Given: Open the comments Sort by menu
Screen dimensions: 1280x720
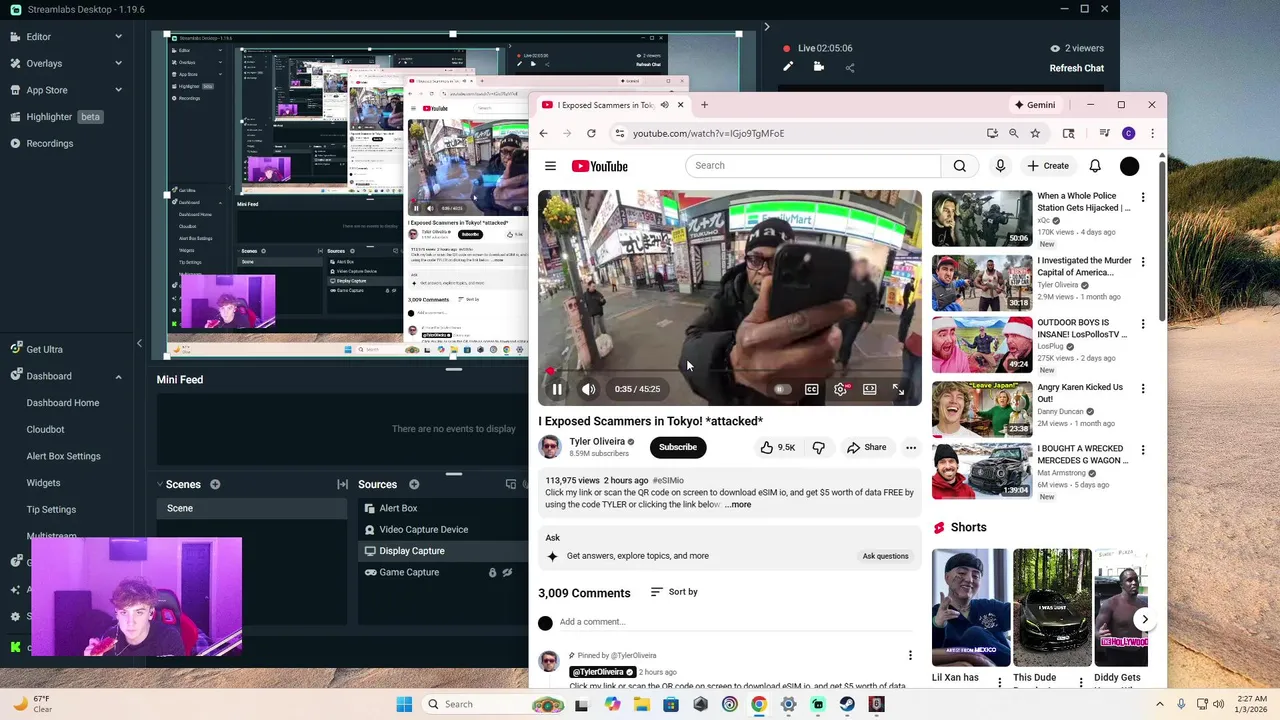Looking at the screenshot, I should (x=674, y=592).
